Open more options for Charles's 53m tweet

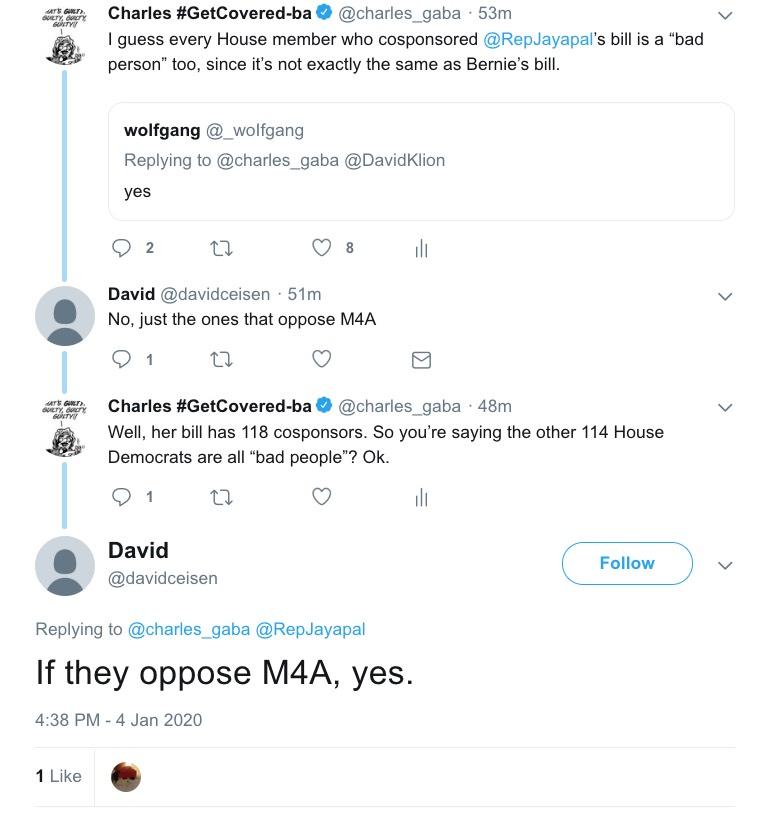tap(726, 16)
